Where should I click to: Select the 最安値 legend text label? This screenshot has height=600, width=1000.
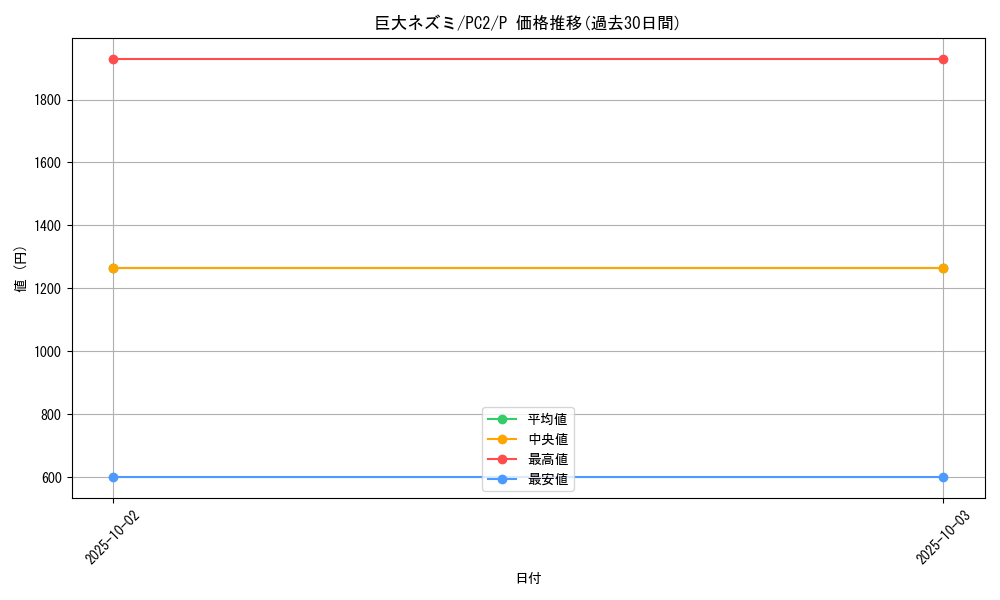(548, 480)
